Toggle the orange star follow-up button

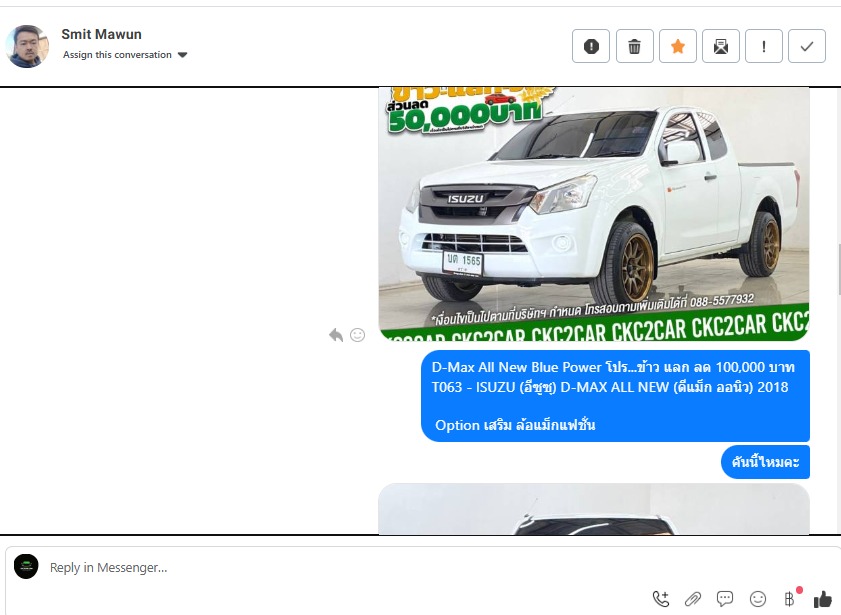pyautogui.click(x=677, y=46)
